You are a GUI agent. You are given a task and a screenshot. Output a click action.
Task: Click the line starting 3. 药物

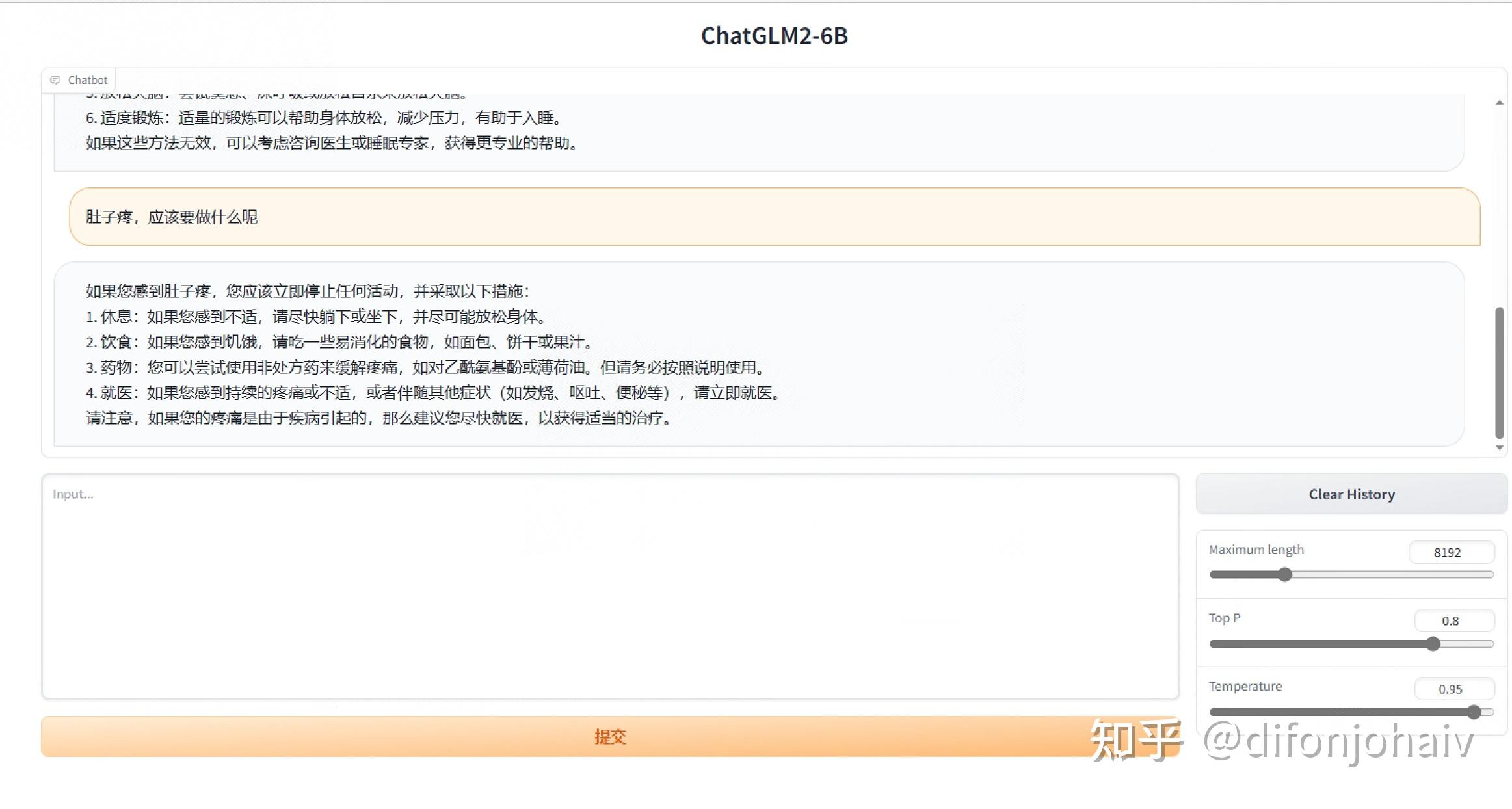coord(427,367)
